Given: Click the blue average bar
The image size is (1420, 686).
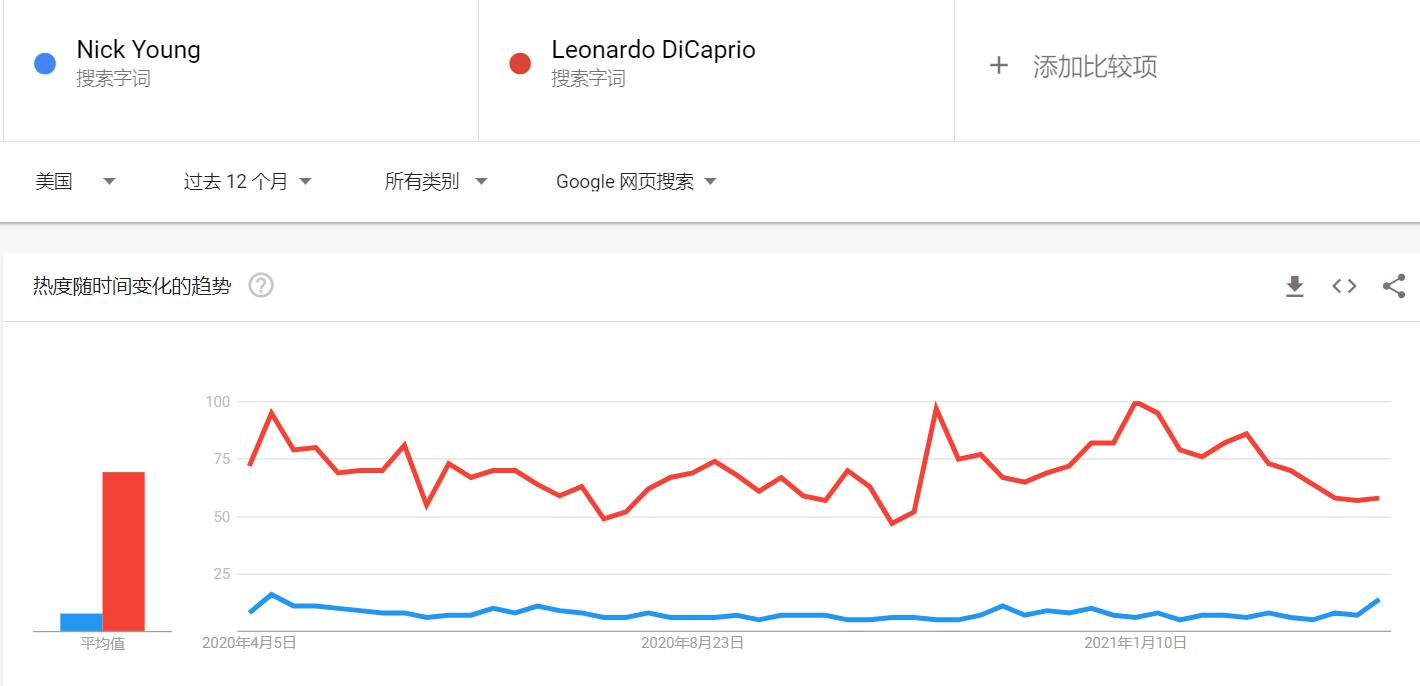Looking at the screenshot, I should click(81, 622).
